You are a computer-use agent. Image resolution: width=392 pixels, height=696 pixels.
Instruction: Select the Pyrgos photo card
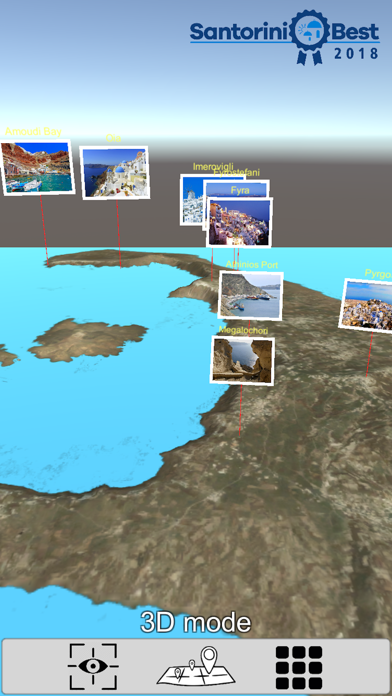[366, 306]
